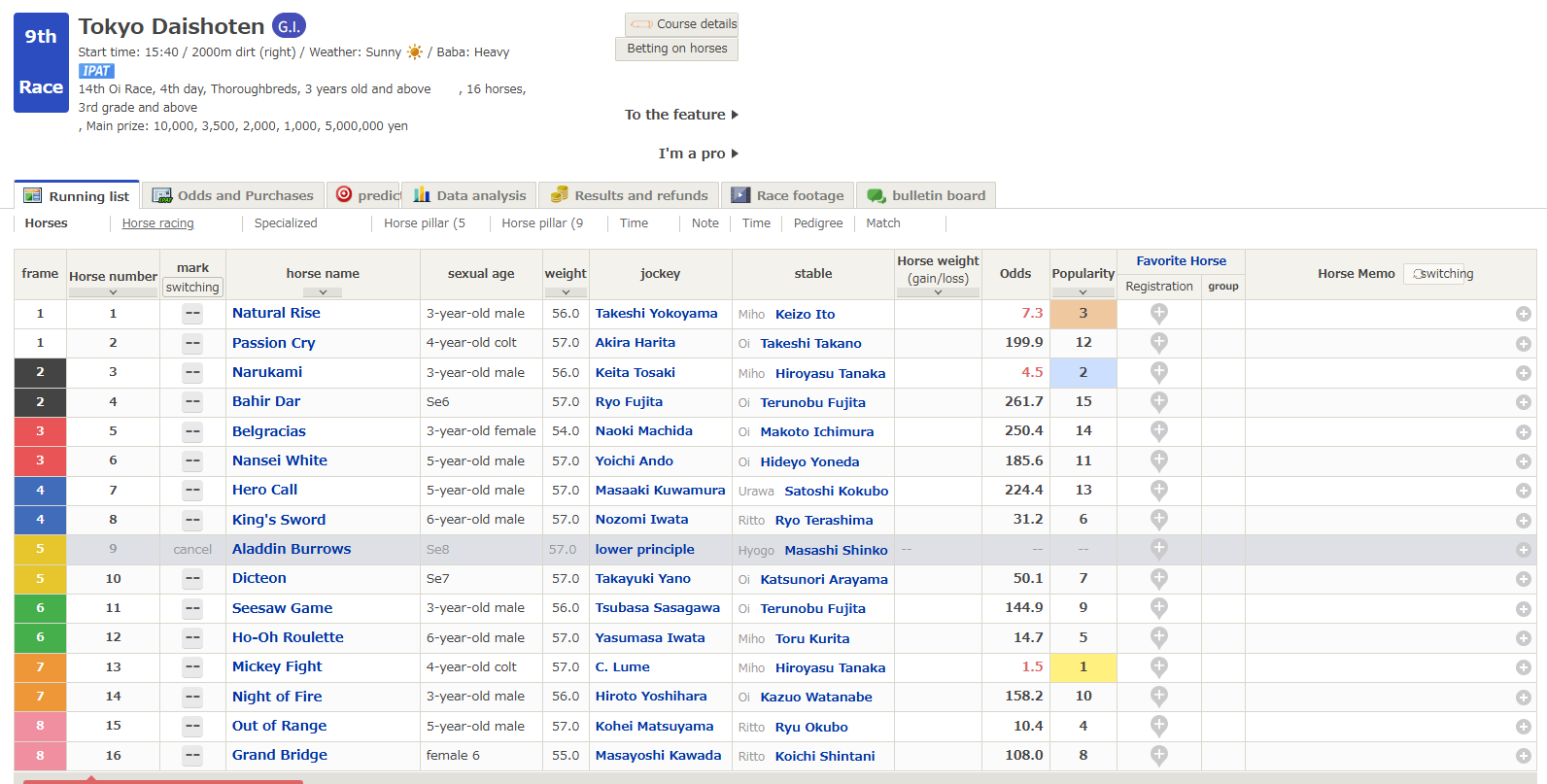Register Ho-Oh Roulette as favorite horse
The width and height of the screenshot is (1547, 784).
coord(1158,637)
